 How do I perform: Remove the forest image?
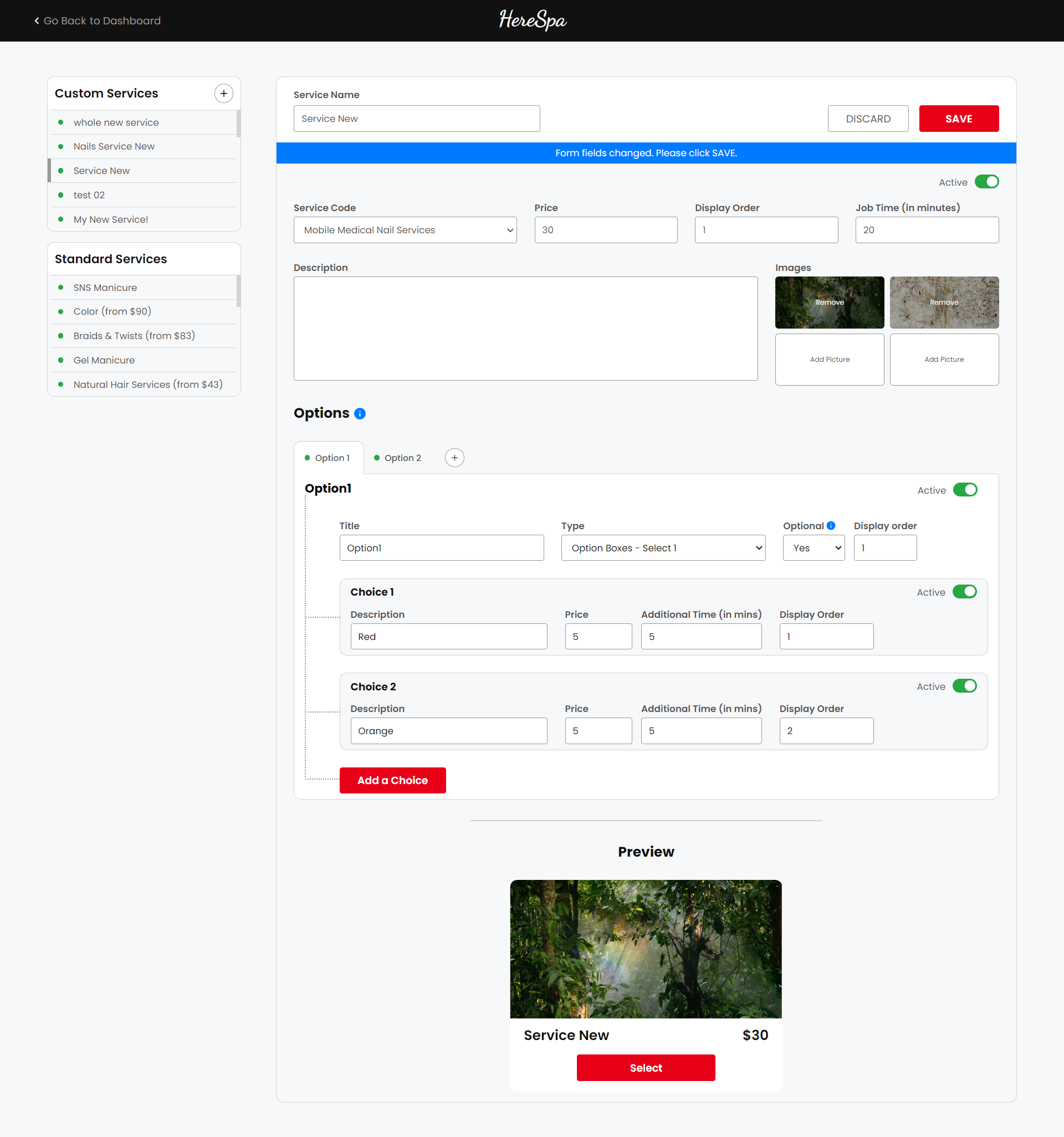click(830, 303)
